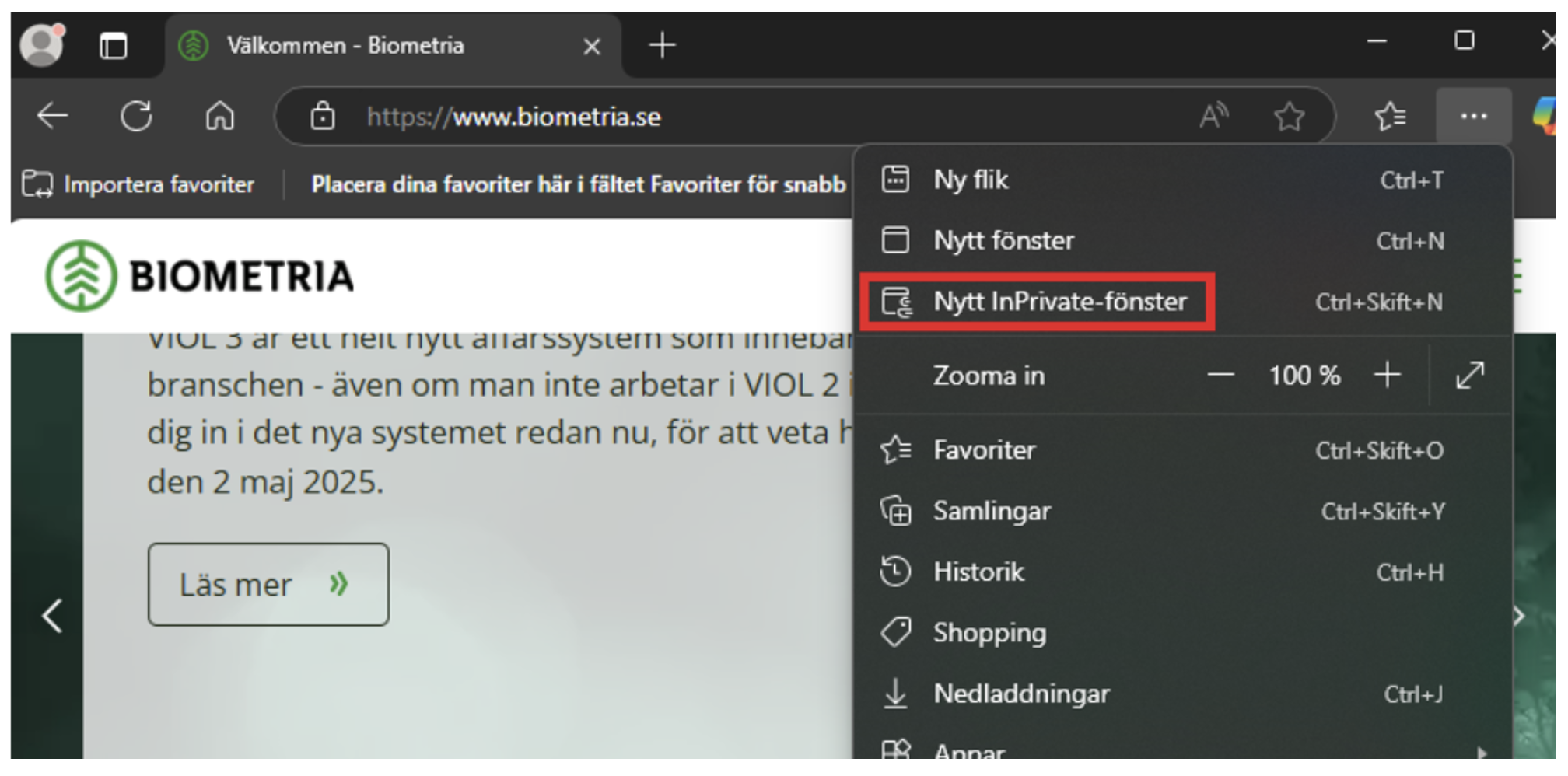Reload the current page
Screen dimensions: 1568x776
[x=136, y=117]
